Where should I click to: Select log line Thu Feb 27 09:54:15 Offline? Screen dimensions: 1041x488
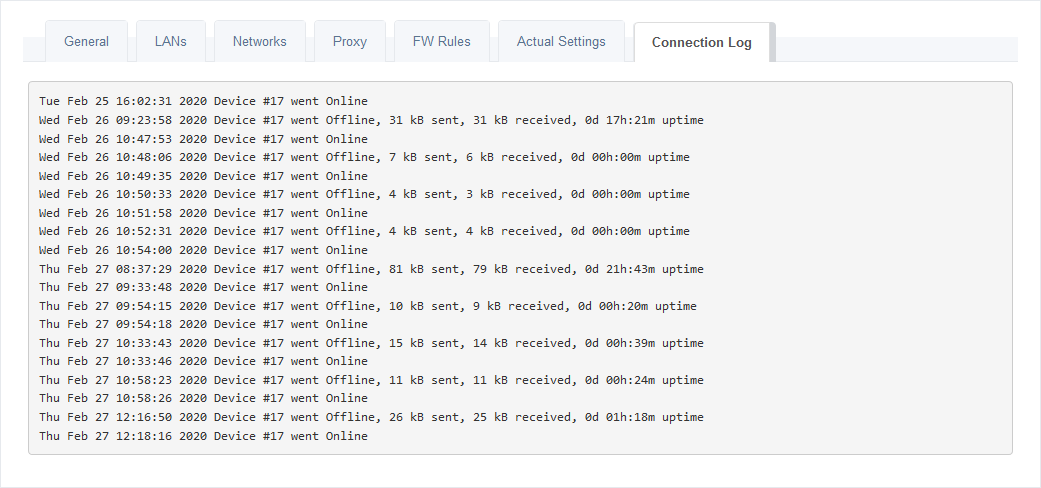pyautogui.click(x=368, y=306)
